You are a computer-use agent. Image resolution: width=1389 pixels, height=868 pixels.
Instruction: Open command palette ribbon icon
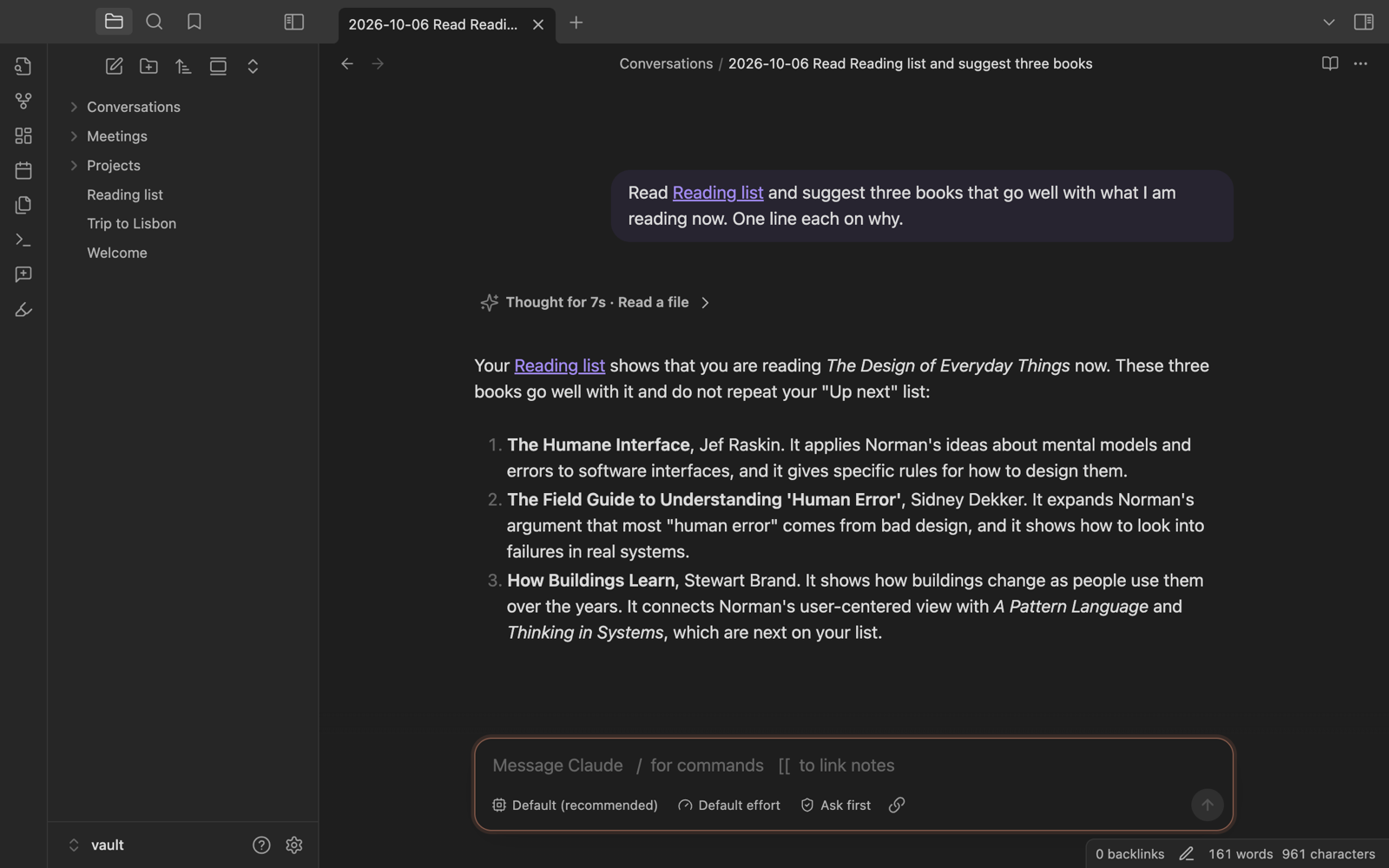point(23,240)
